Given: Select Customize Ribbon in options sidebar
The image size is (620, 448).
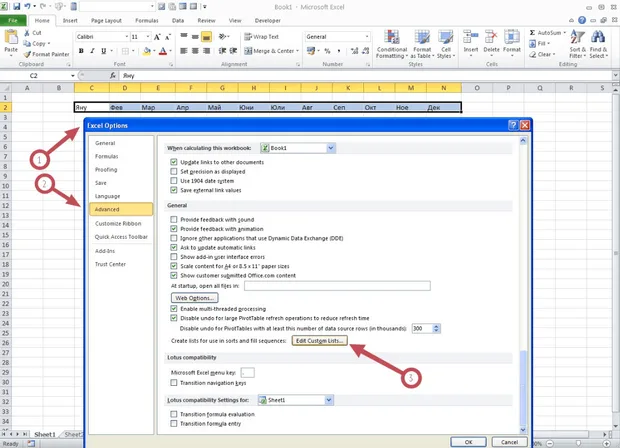Looking at the screenshot, I should pyautogui.click(x=118, y=223).
